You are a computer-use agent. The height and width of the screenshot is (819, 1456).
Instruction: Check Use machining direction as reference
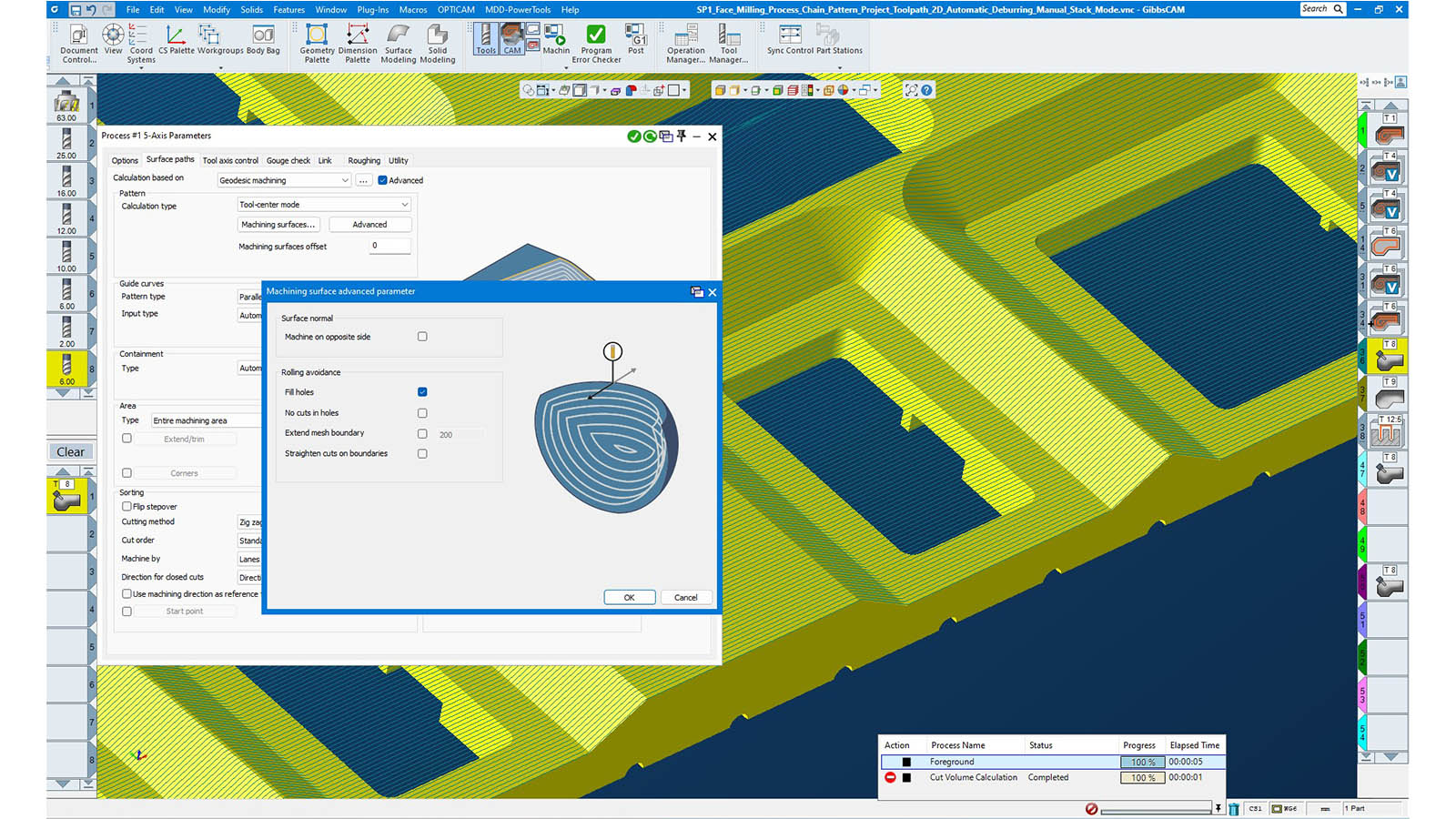coord(126,593)
